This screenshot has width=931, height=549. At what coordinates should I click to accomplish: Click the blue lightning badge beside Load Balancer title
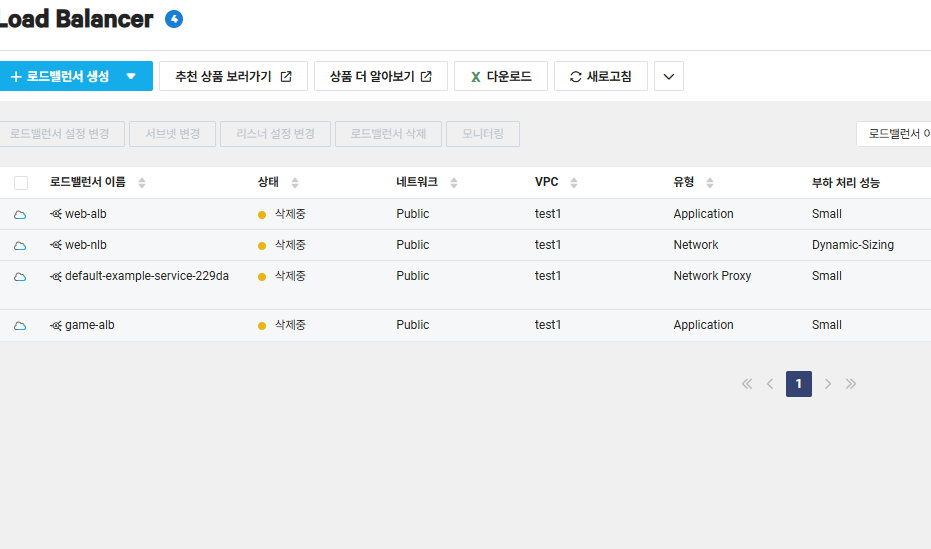(x=174, y=19)
